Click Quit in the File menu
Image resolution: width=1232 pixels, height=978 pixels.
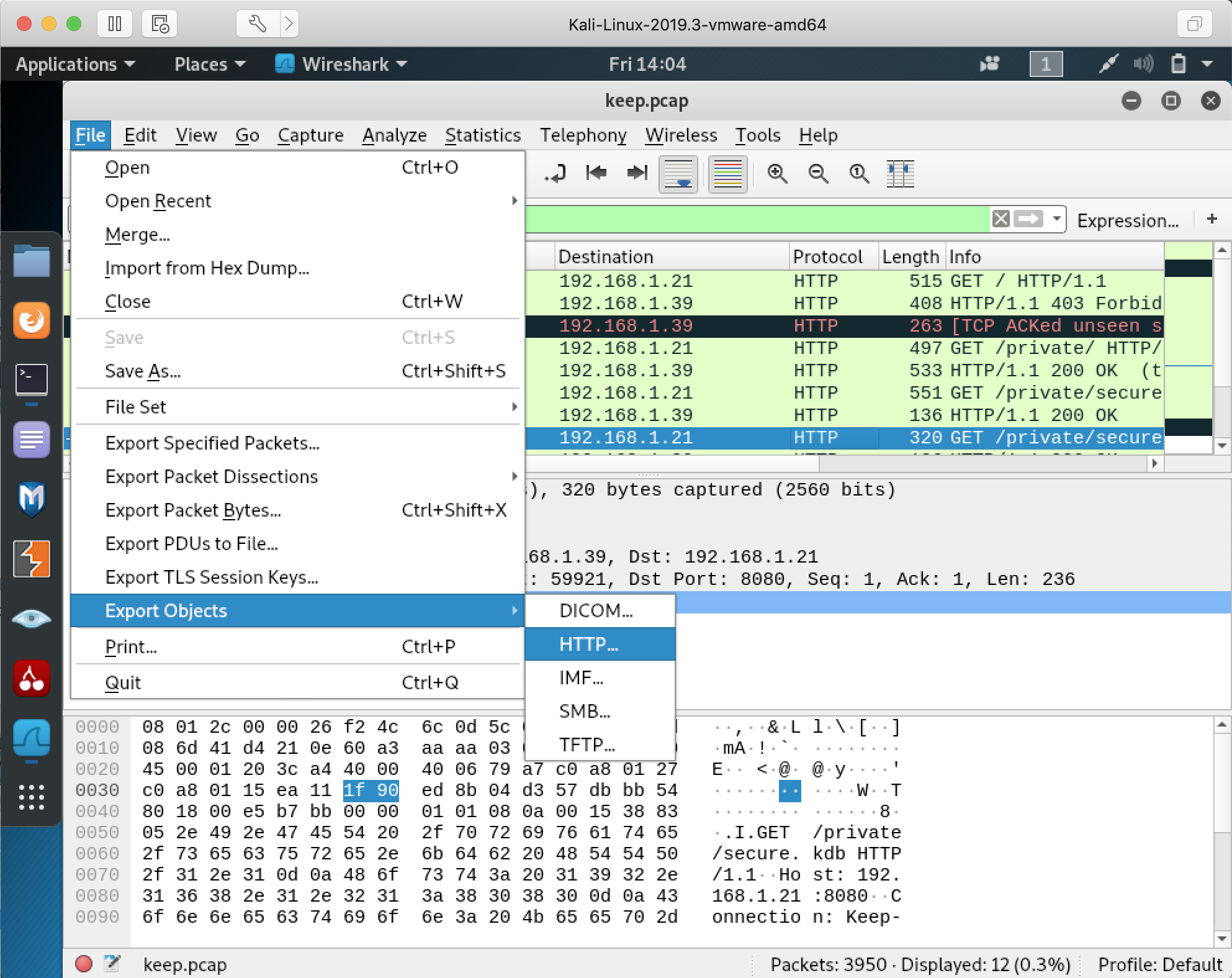pos(298,682)
